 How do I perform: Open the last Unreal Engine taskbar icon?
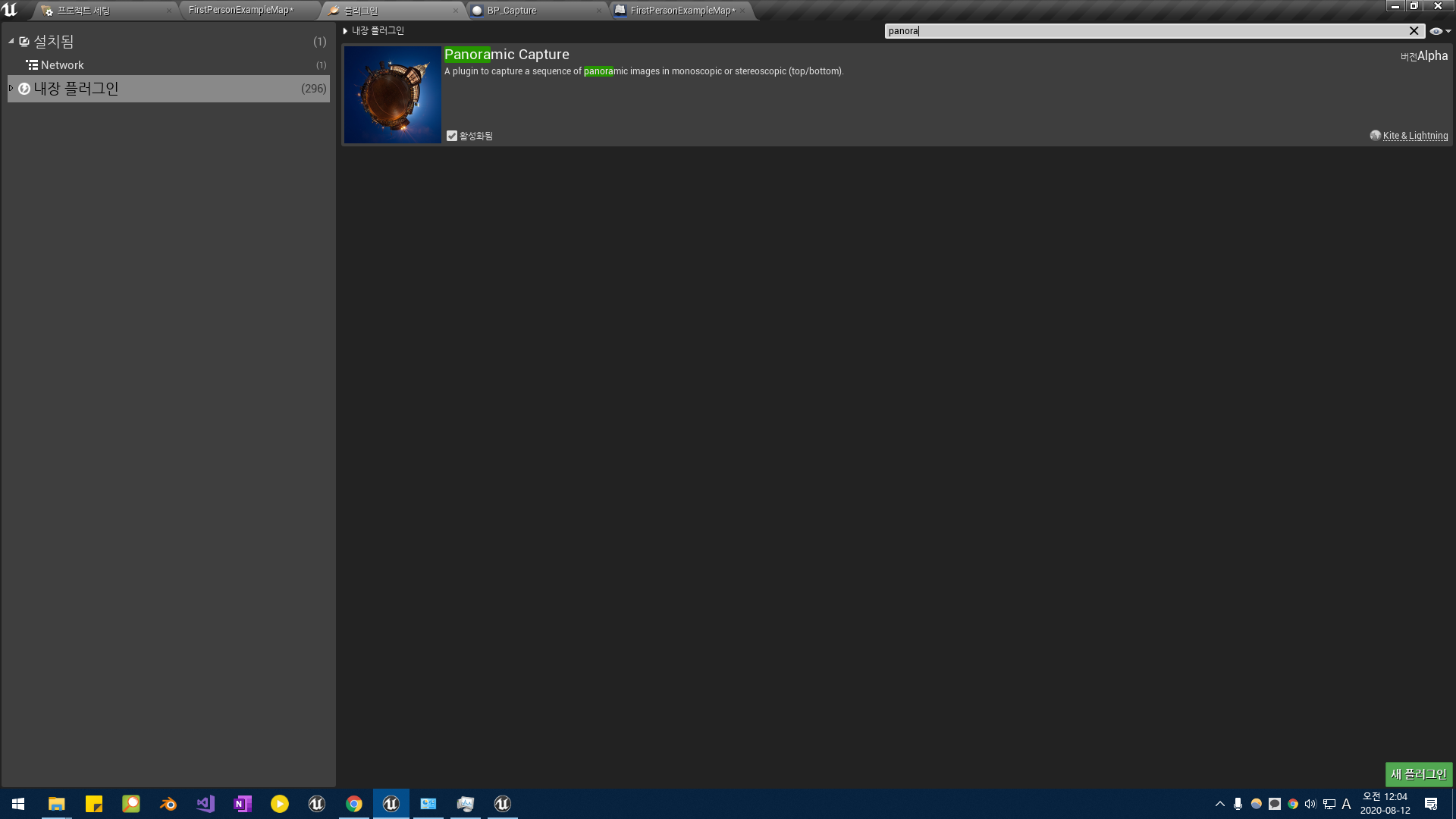[x=502, y=804]
